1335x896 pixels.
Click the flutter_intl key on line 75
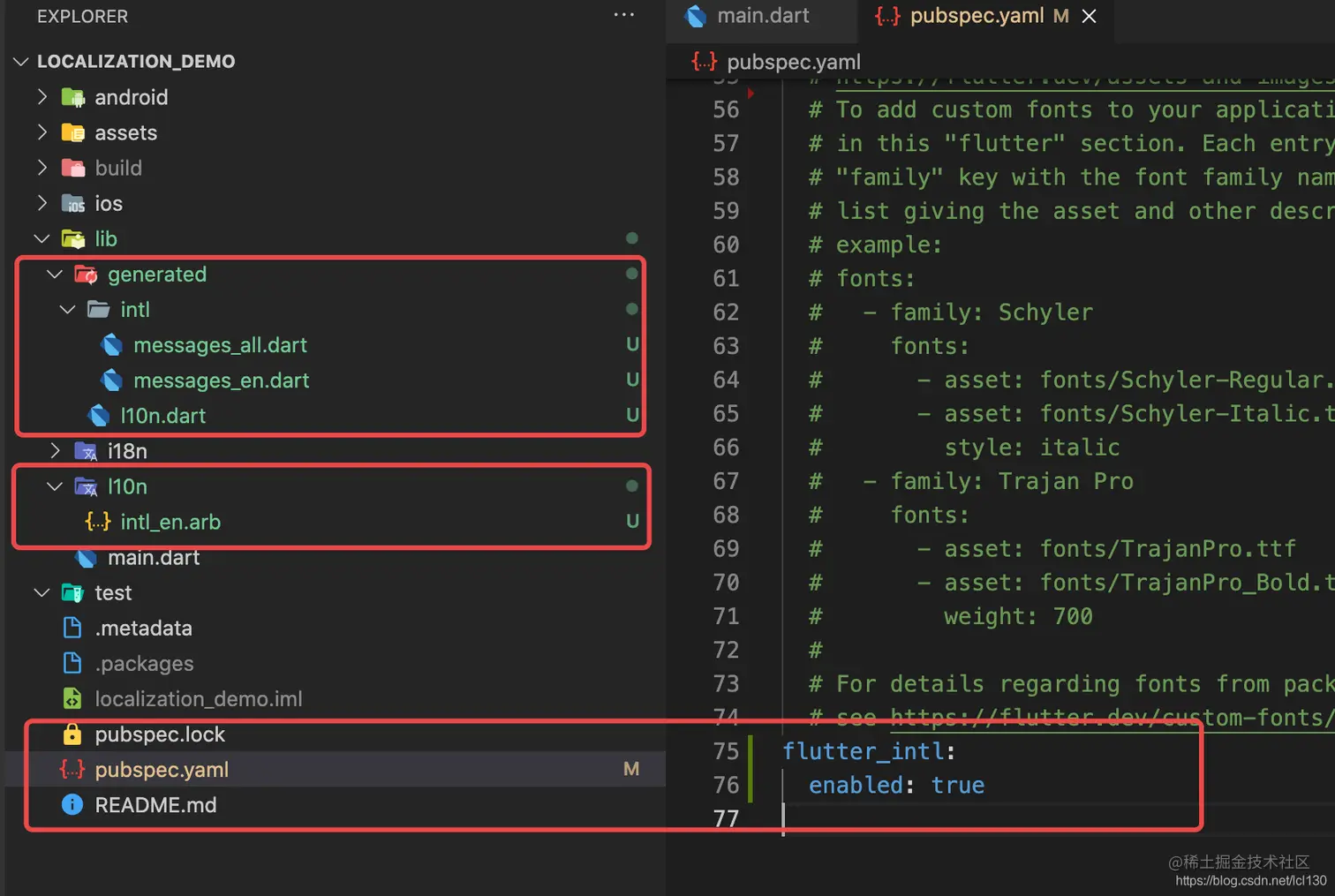coord(863,751)
